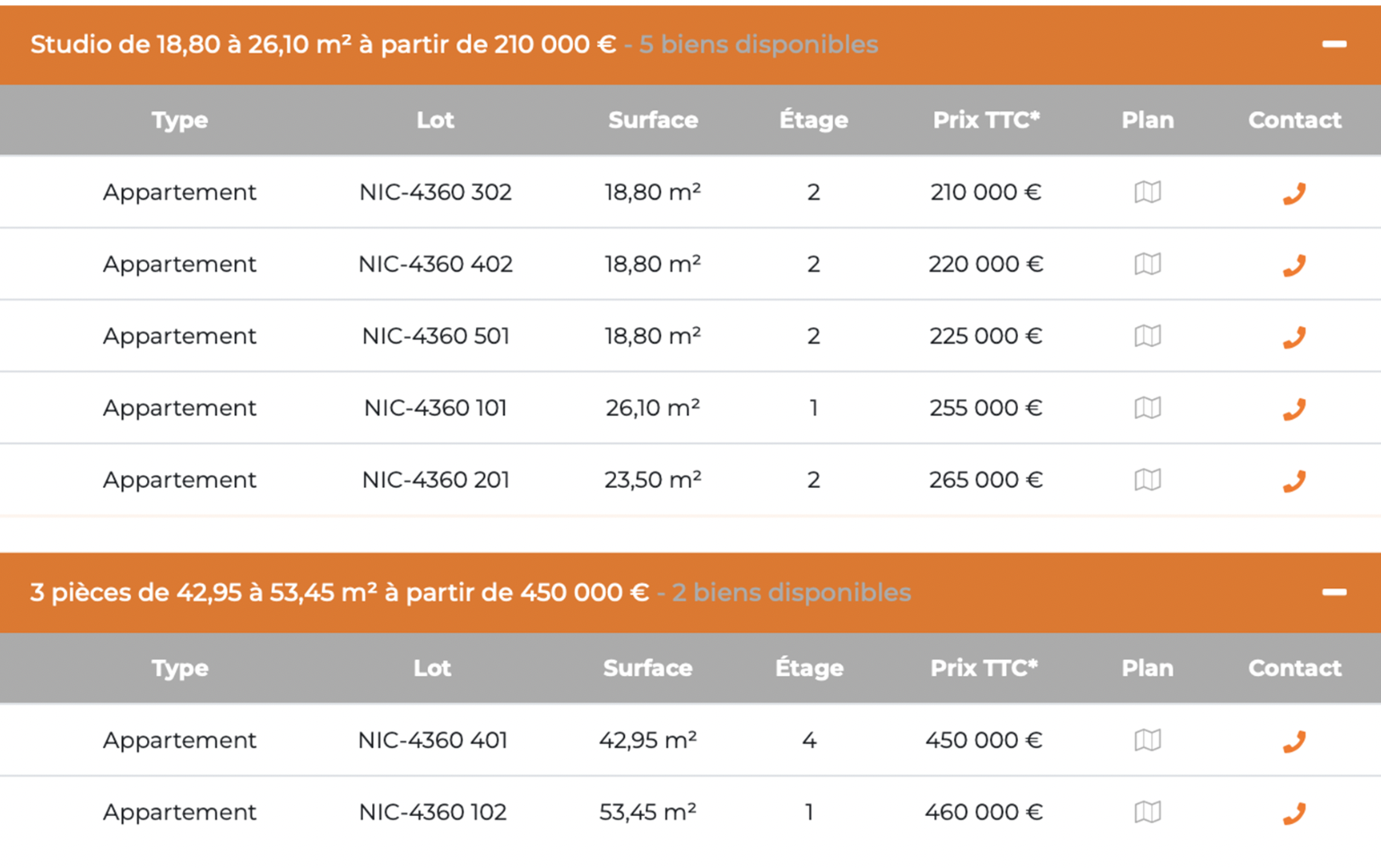
Task: Open plan icon for lot NIC-4360 102
Action: [1147, 812]
